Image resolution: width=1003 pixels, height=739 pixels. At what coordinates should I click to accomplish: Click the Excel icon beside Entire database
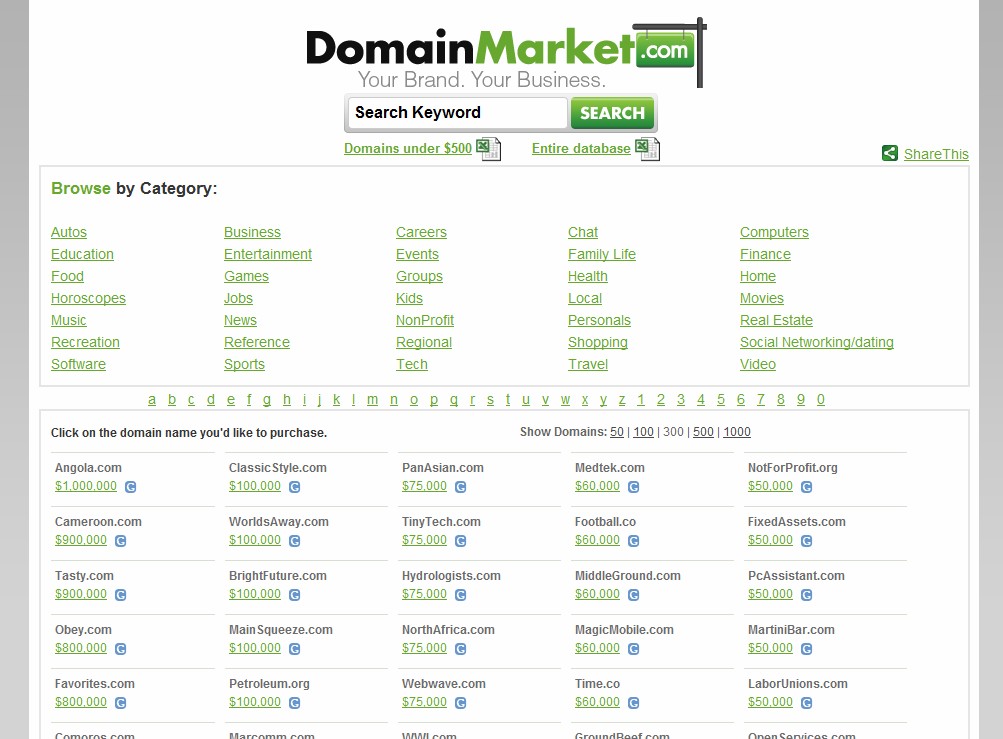[647, 149]
